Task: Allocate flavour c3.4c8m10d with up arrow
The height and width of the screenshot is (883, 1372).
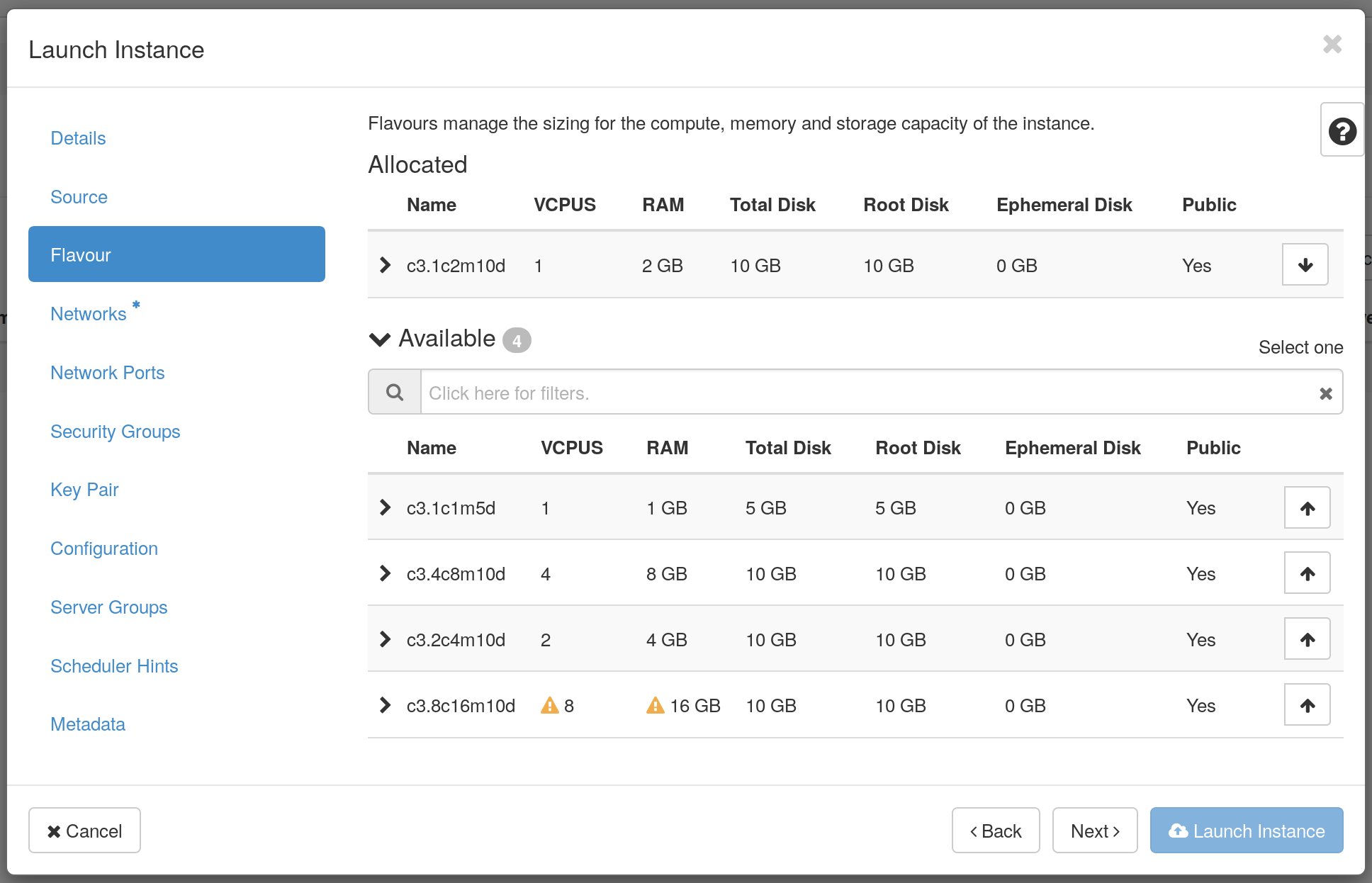Action: [1307, 573]
